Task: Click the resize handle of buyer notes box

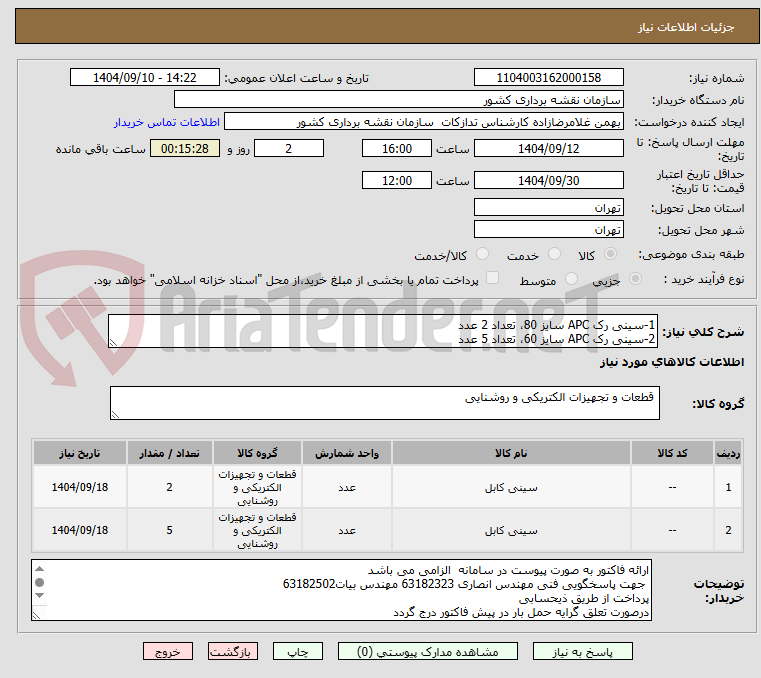Action: pyautogui.click(x=36, y=615)
